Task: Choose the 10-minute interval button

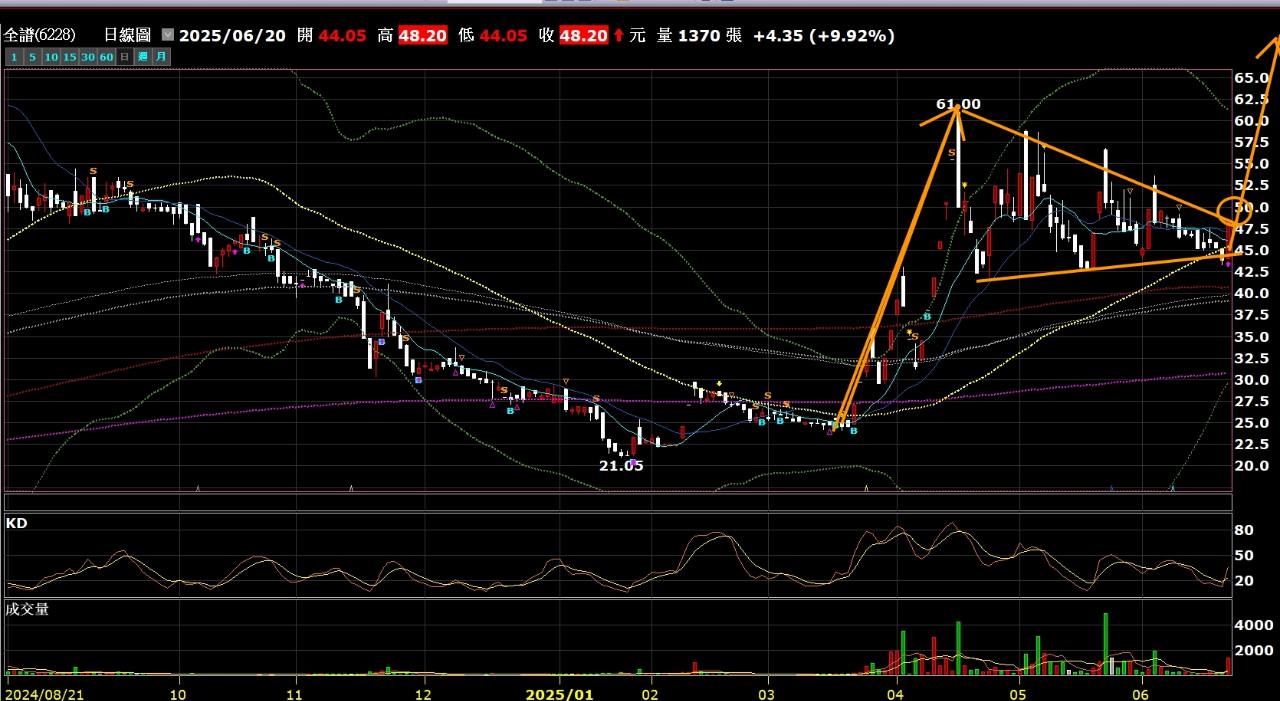Action: point(51,57)
